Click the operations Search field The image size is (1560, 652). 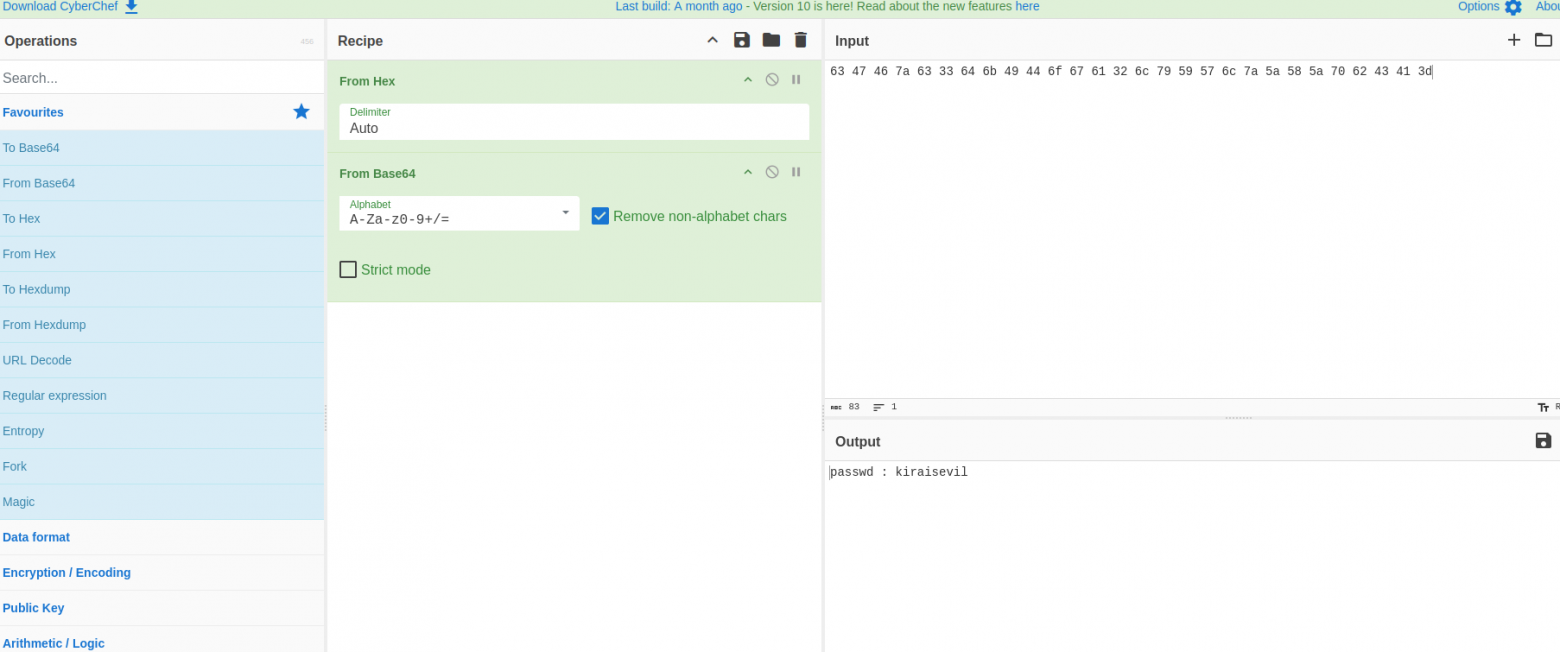click(x=162, y=77)
